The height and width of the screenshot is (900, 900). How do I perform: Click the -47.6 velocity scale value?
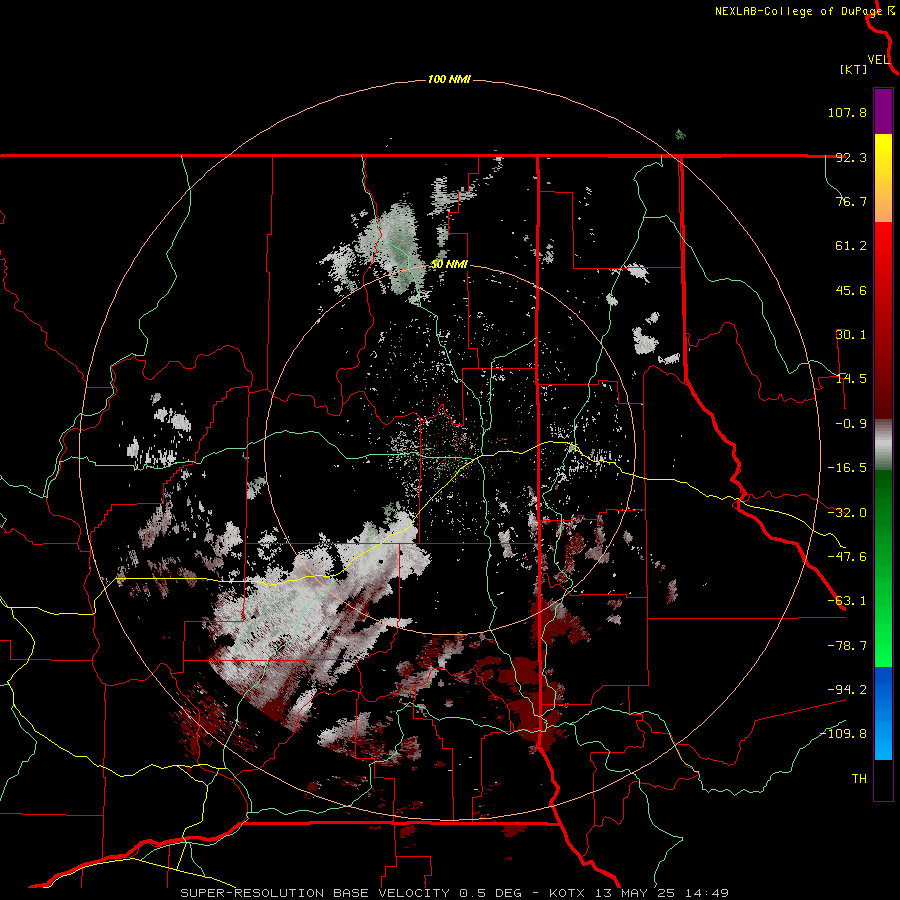pos(847,557)
